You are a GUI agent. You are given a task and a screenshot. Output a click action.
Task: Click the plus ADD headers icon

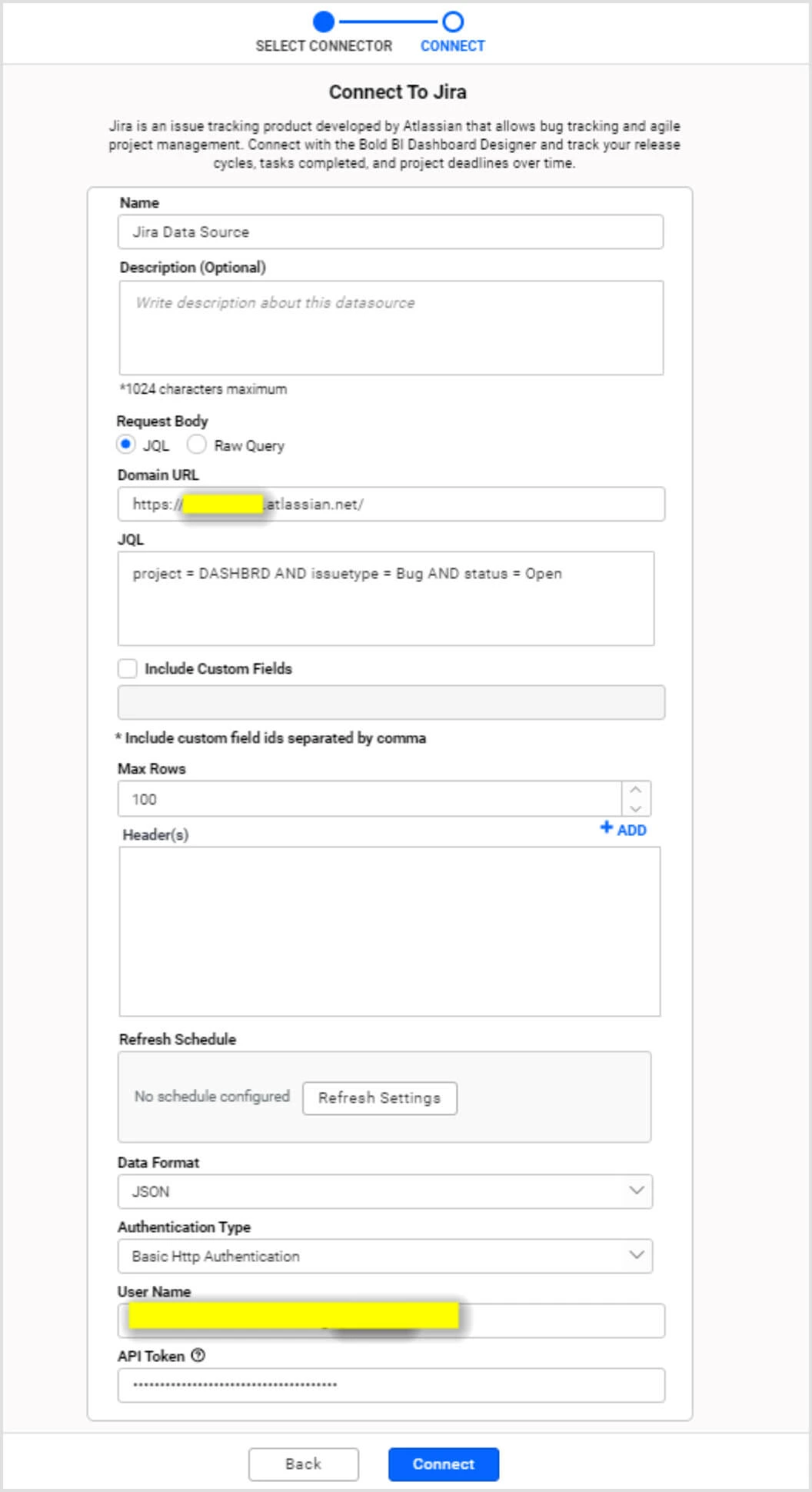tap(607, 828)
